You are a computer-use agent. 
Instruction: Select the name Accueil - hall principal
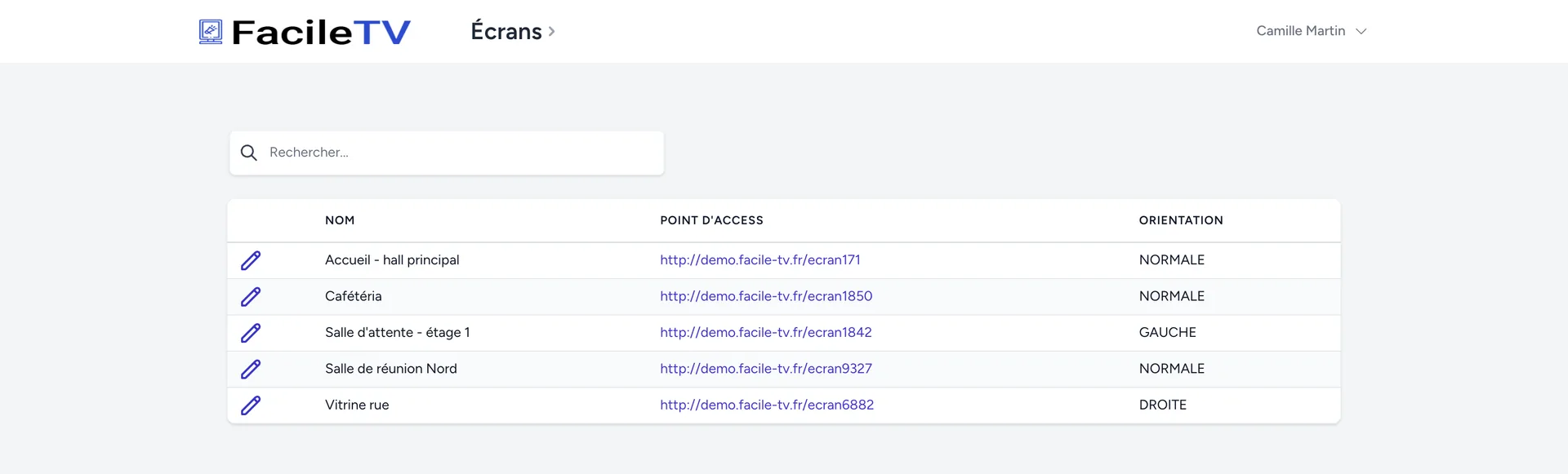click(x=392, y=259)
